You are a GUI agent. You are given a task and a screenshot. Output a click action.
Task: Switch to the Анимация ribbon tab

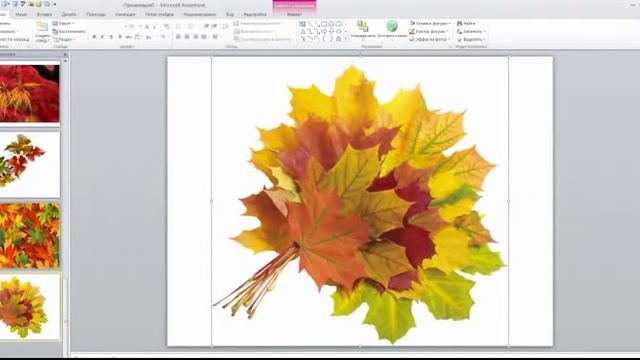click(125, 14)
